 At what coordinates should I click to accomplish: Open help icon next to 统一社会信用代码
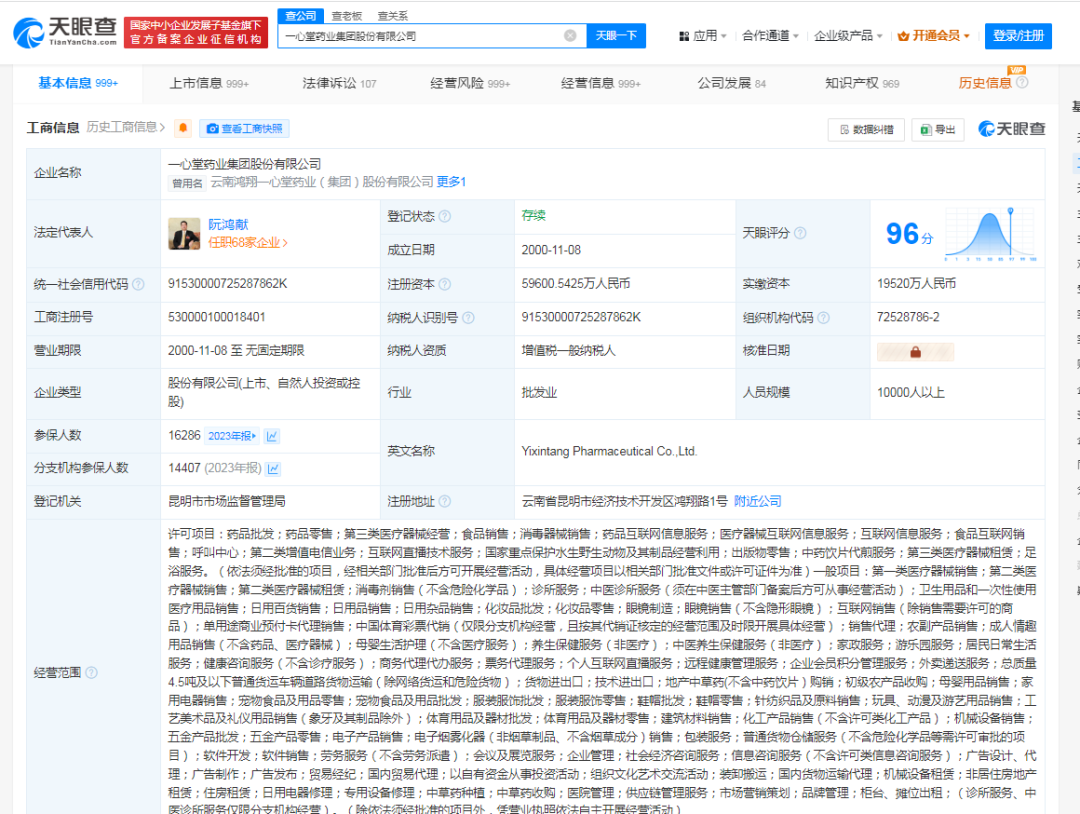(x=138, y=284)
